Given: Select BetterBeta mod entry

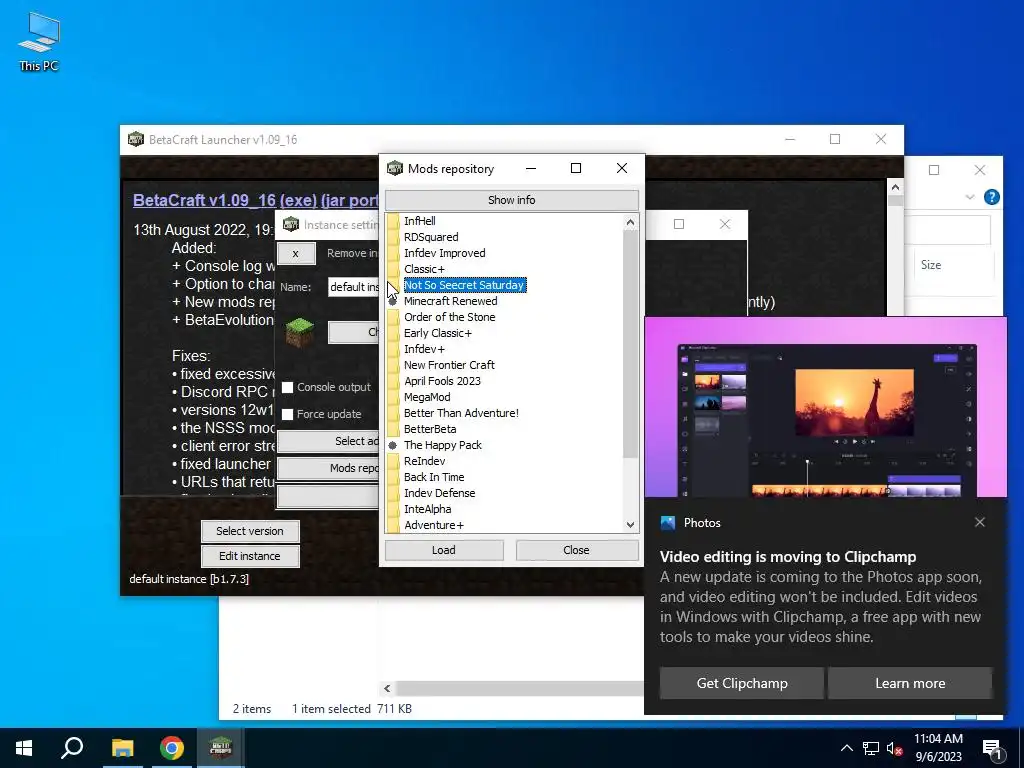Looking at the screenshot, I should (430, 429).
